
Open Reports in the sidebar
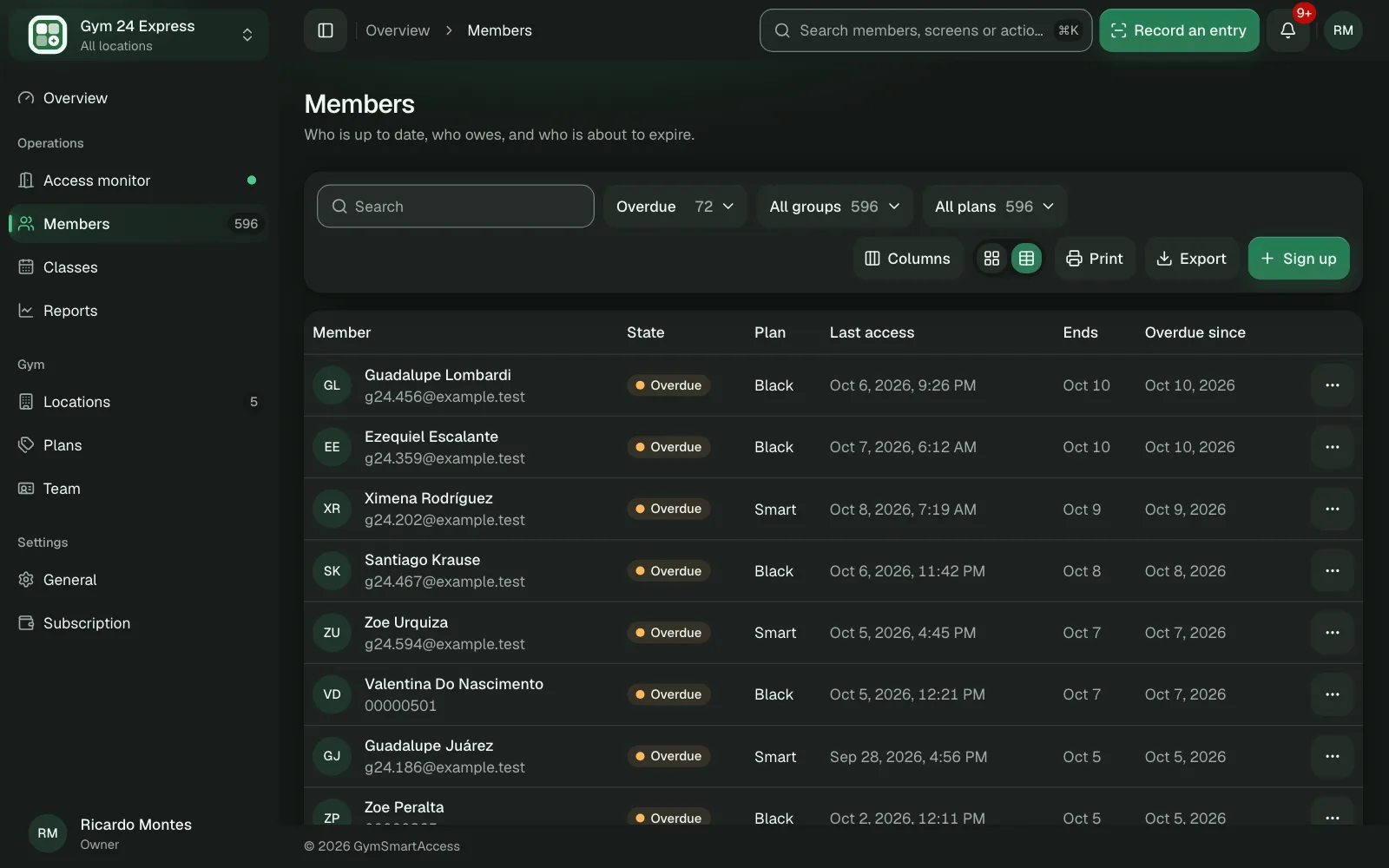pos(139,311)
